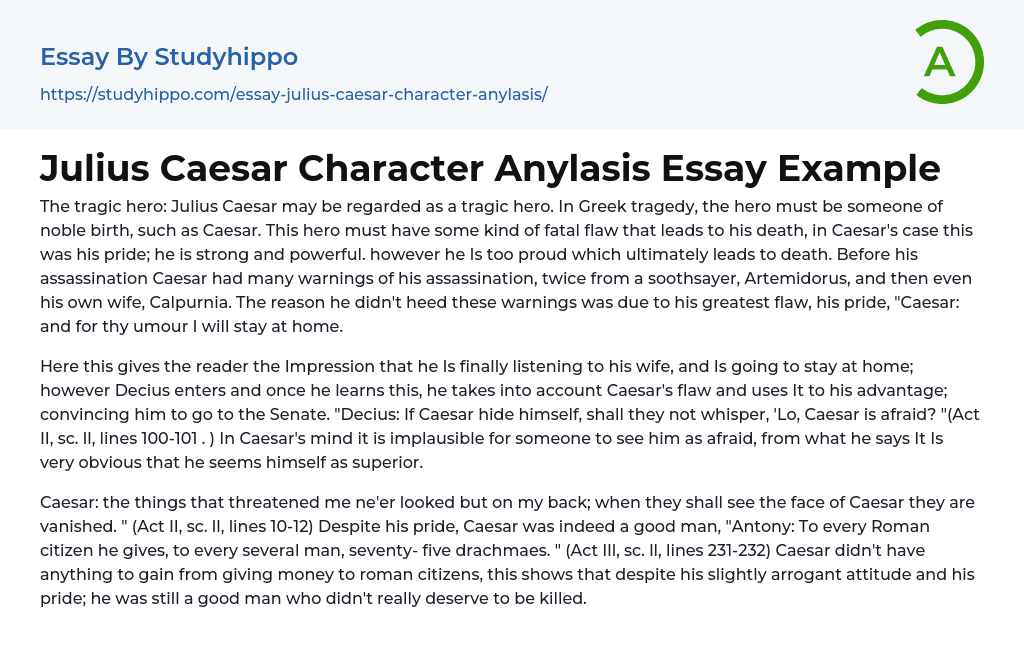Screen dimensions: 1024x667
Task: Select the word "Studyhippo" in the header
Action: click(226, 56)
